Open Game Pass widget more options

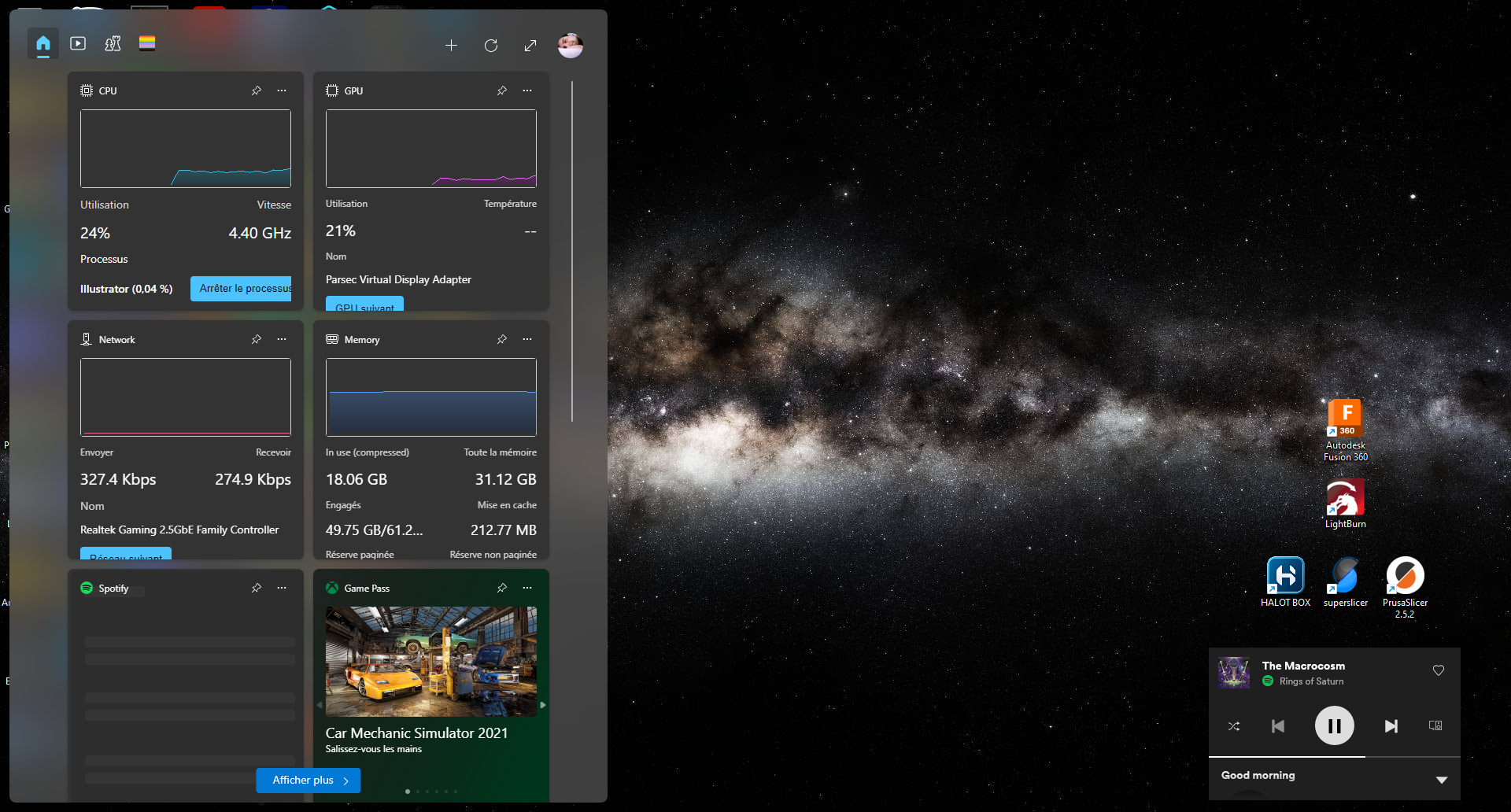coord(527,588)
